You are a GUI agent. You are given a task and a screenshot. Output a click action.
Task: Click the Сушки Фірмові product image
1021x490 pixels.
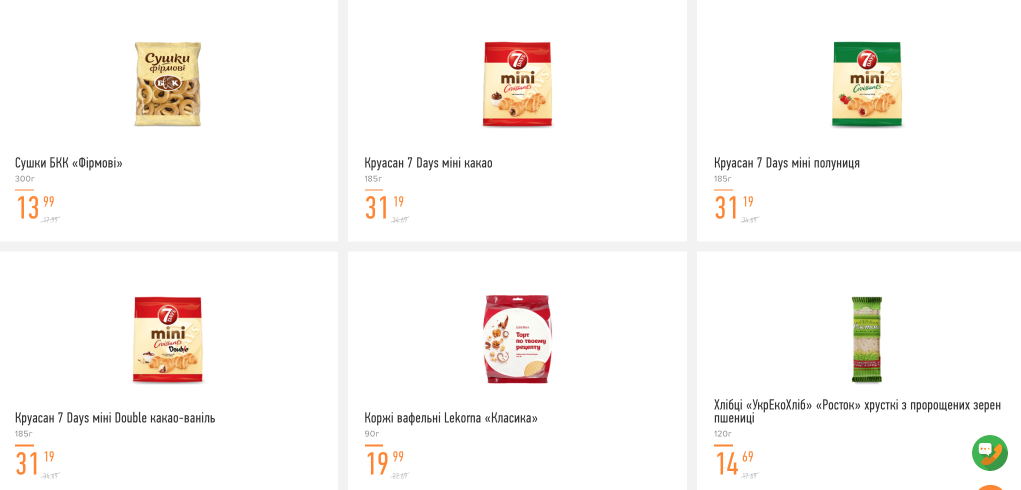168,84
